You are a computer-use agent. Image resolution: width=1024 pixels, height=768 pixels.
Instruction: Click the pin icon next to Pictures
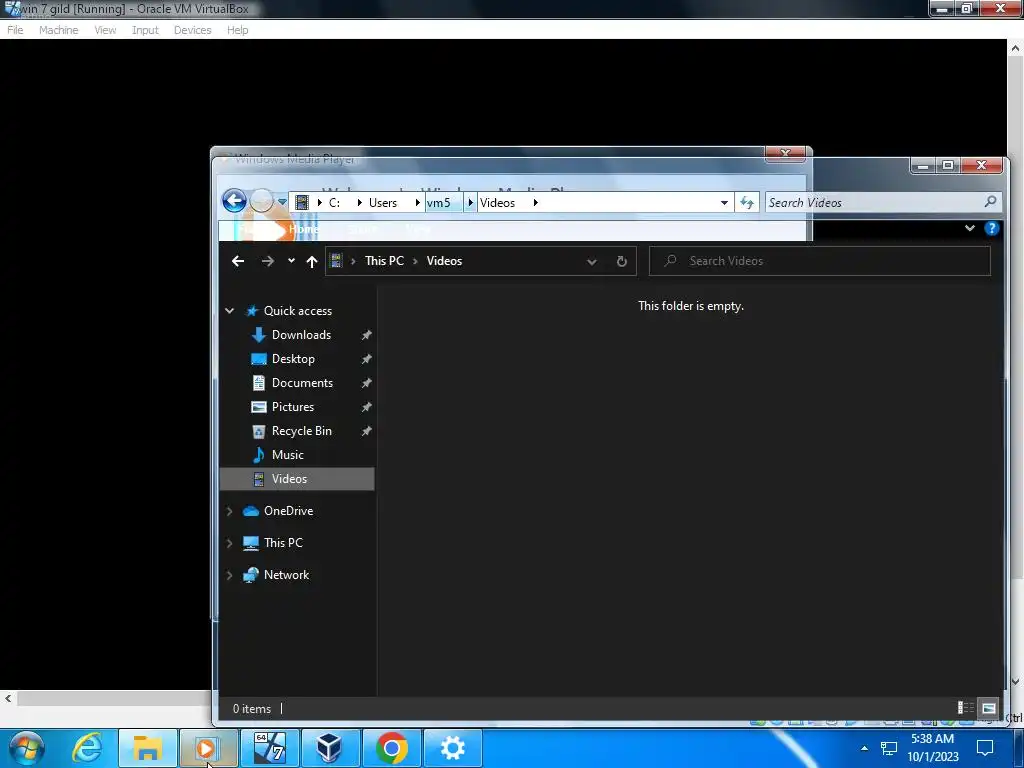pos(366,408)
